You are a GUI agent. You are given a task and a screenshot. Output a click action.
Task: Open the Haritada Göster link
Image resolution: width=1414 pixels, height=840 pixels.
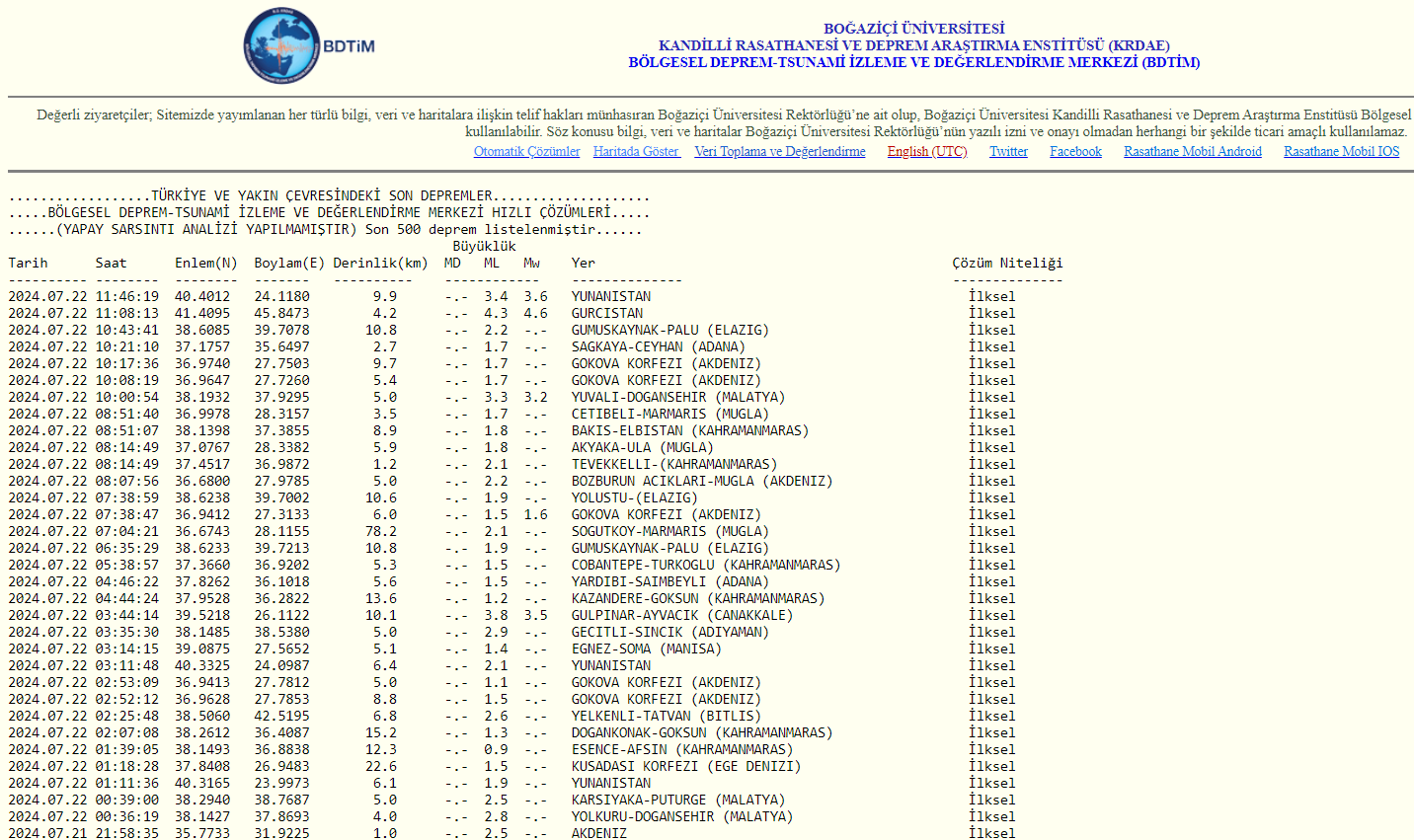(636, 151)
